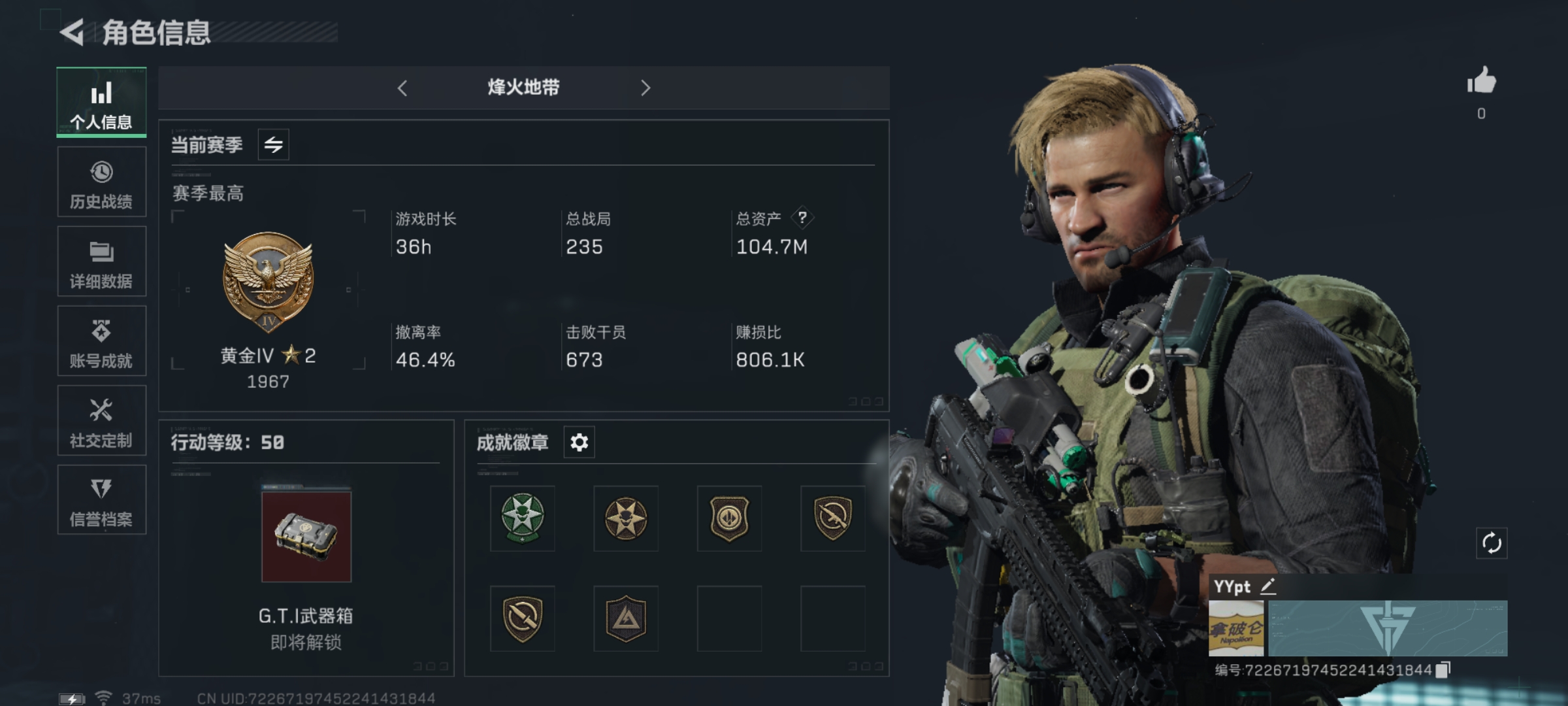Switch to the next mode, right of 烽火地带
Viewport: 1568px width, 706px height.
[645, 88]
